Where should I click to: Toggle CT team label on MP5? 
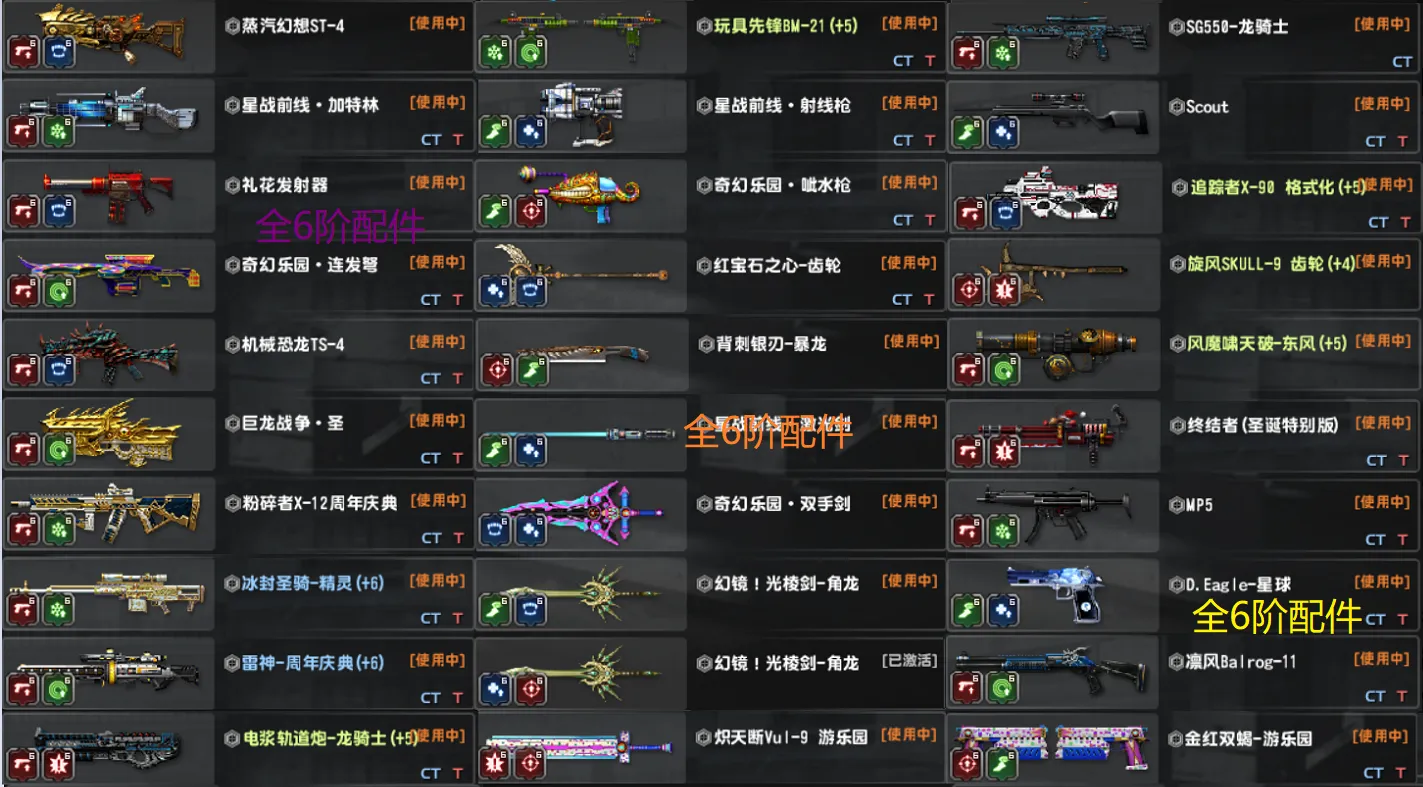[1376, 540]
